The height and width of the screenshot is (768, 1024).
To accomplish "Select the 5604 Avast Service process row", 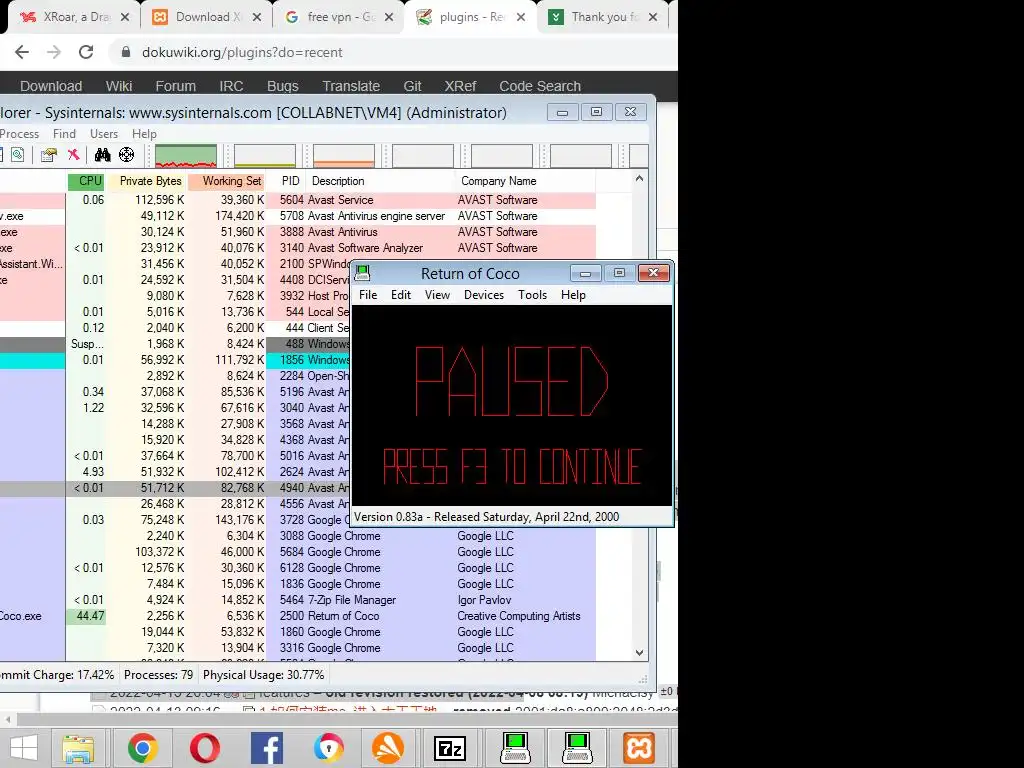I will [x=298, y=200].
